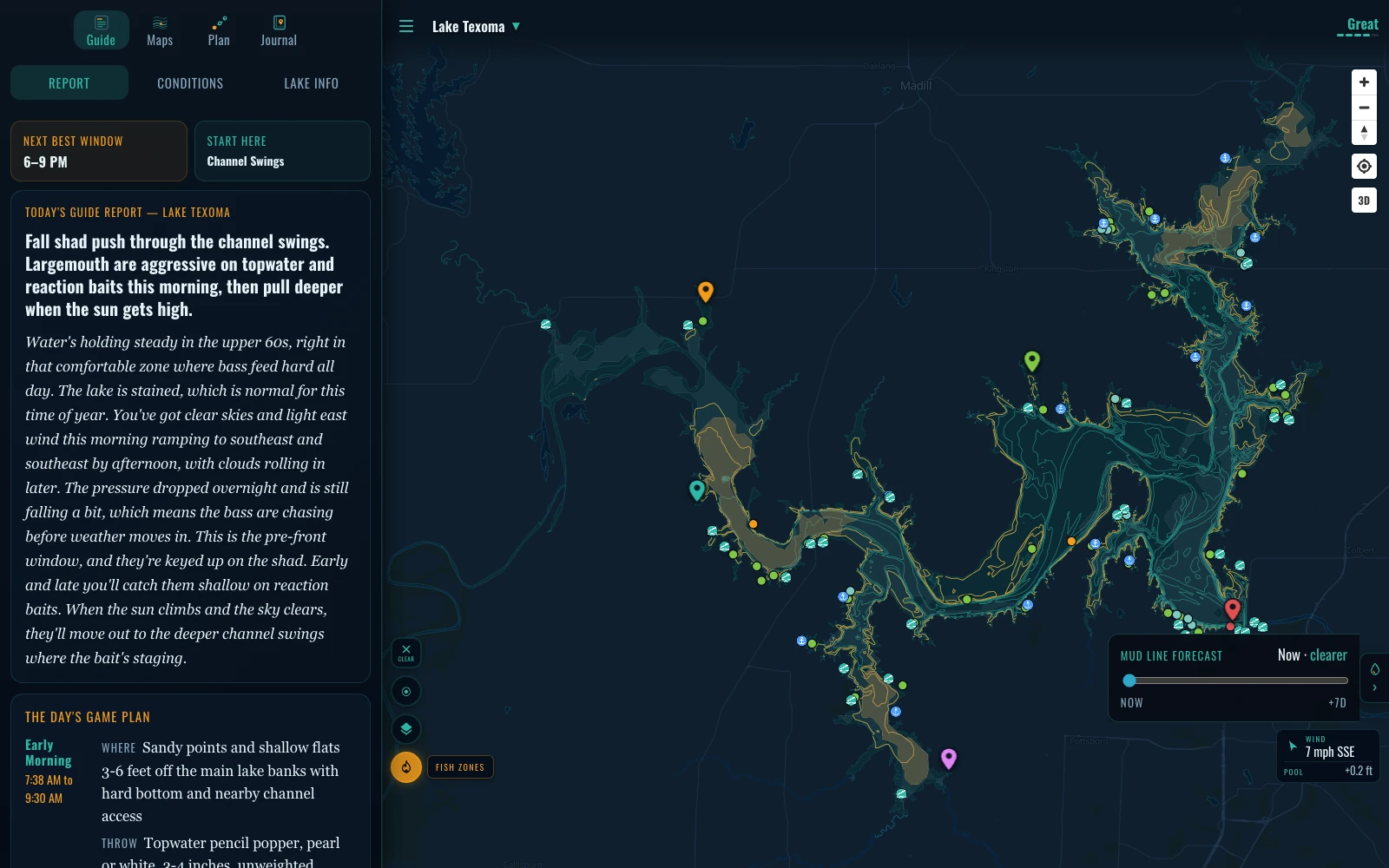Zoom in on the map
1389x868 pixels.
(1364, 82)
